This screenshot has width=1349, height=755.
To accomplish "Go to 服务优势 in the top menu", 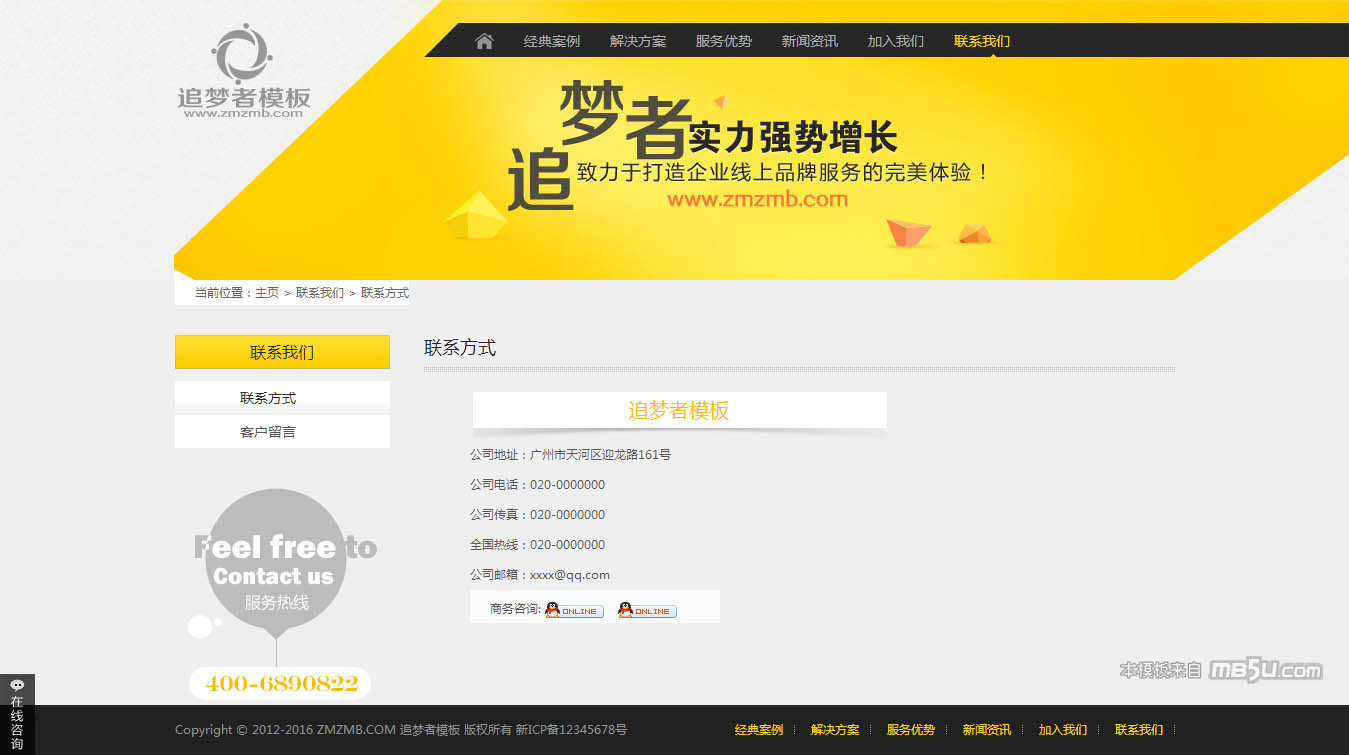I will [724, 41].
